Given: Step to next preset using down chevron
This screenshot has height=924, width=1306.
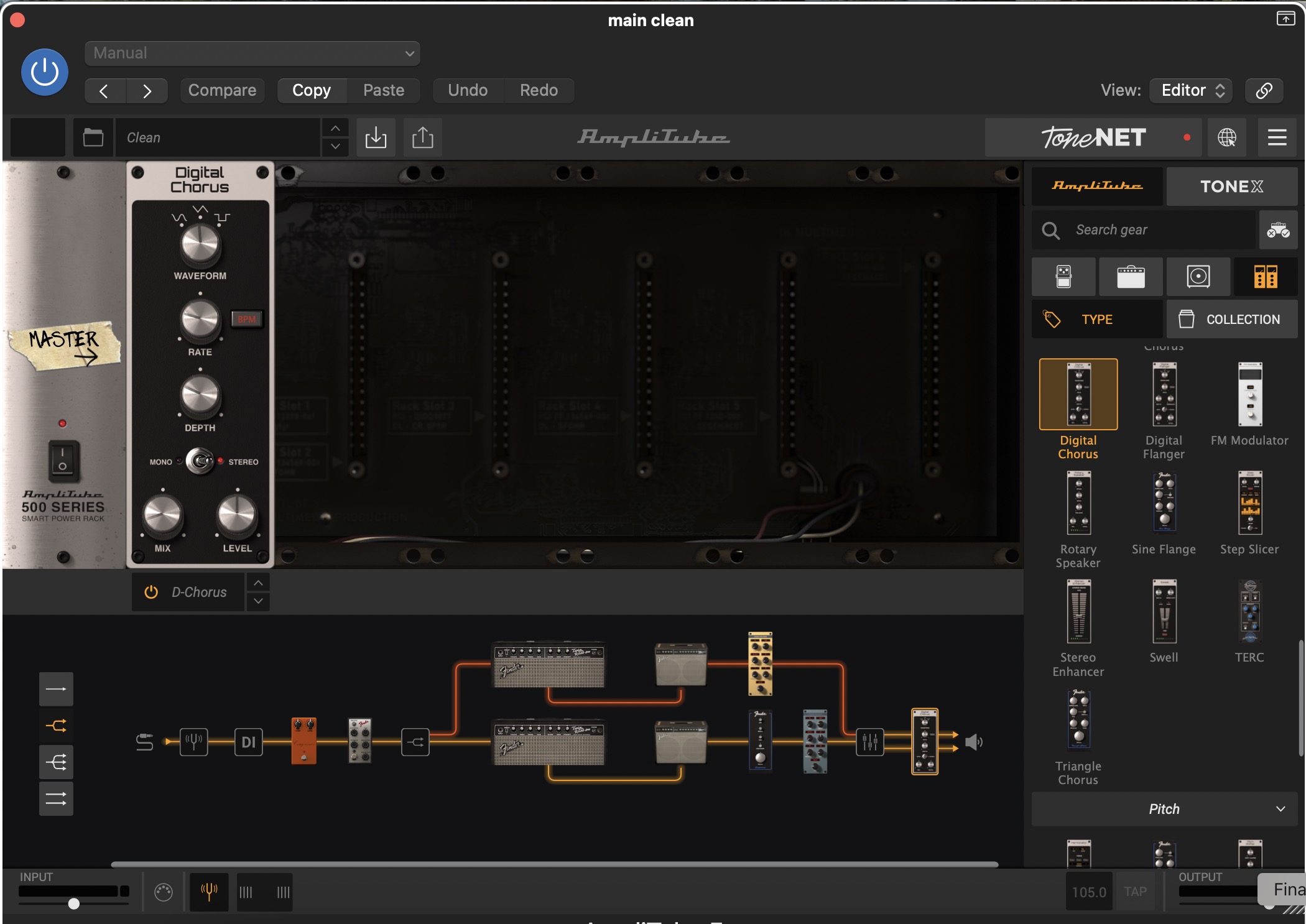Looking at the screenshot, I should pyautogui.click(x=335, y=147).
